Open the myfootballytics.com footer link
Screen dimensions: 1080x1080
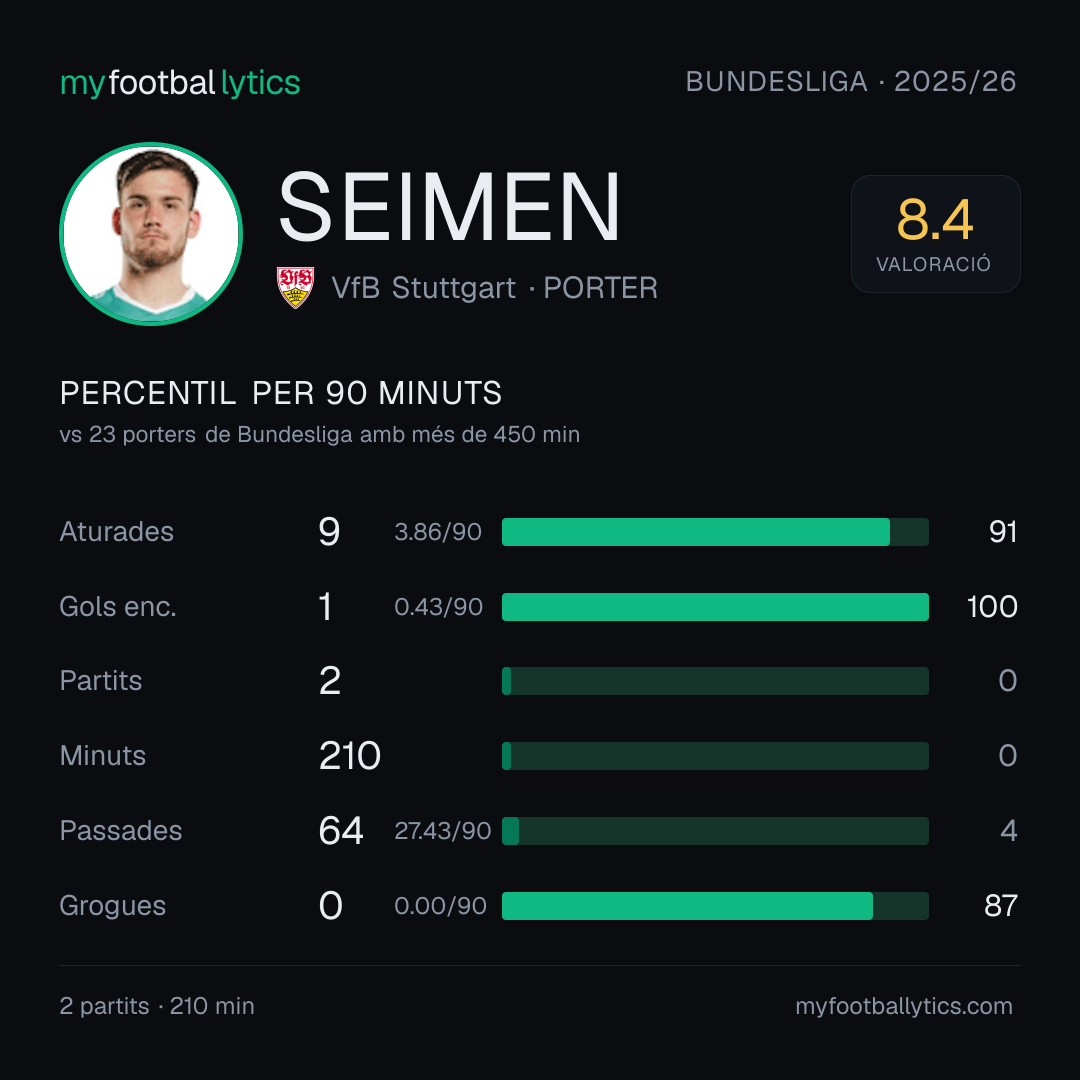pyautogui.click(x=904, y=1006)
